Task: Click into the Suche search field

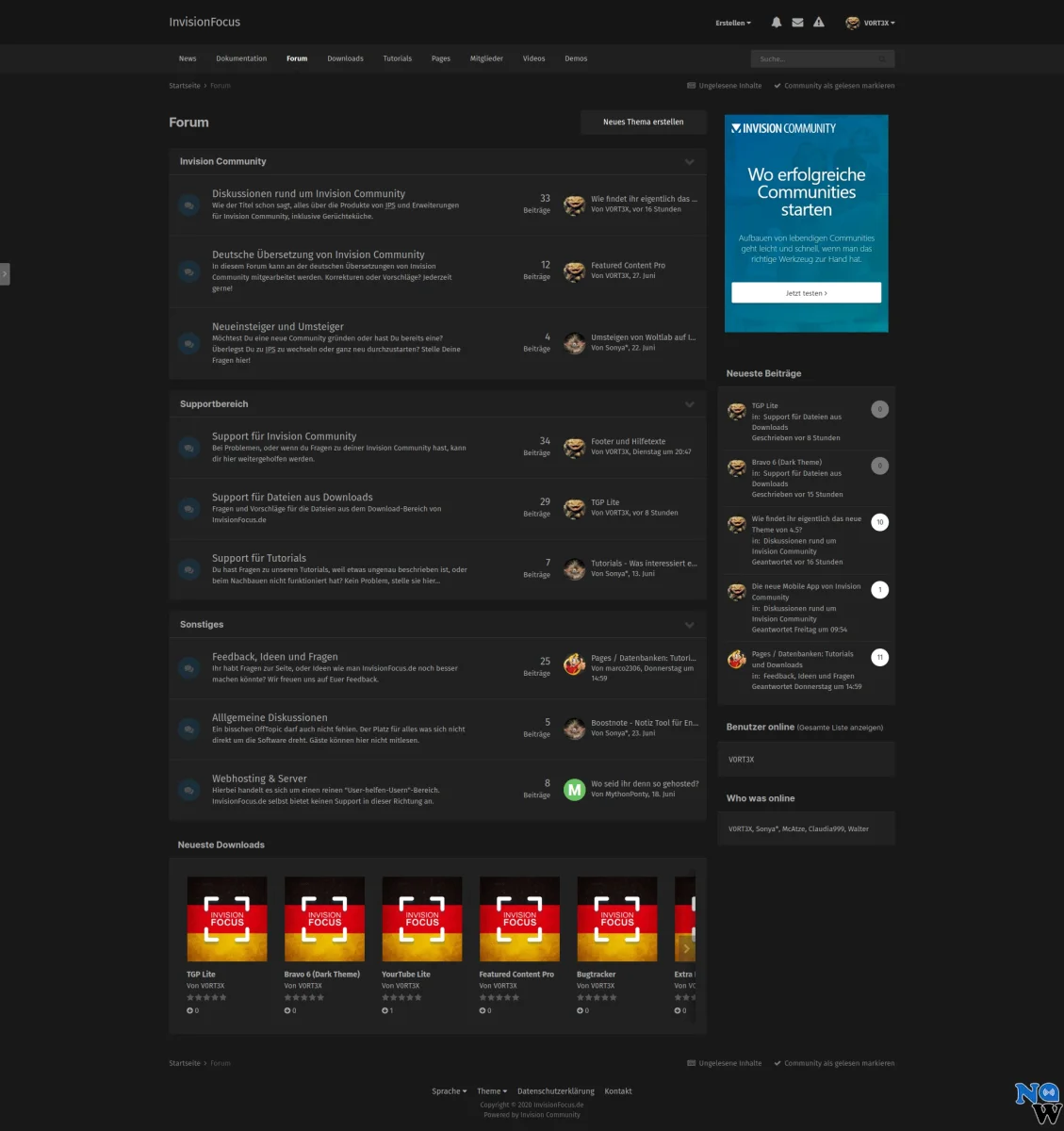Action: [812, 59]
